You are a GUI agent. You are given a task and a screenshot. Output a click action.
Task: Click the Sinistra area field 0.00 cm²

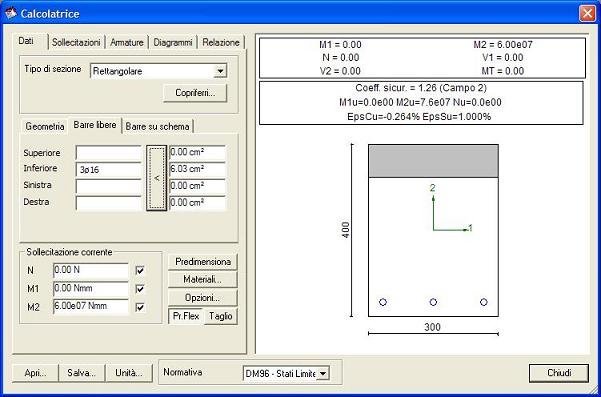tap(197, 186)
